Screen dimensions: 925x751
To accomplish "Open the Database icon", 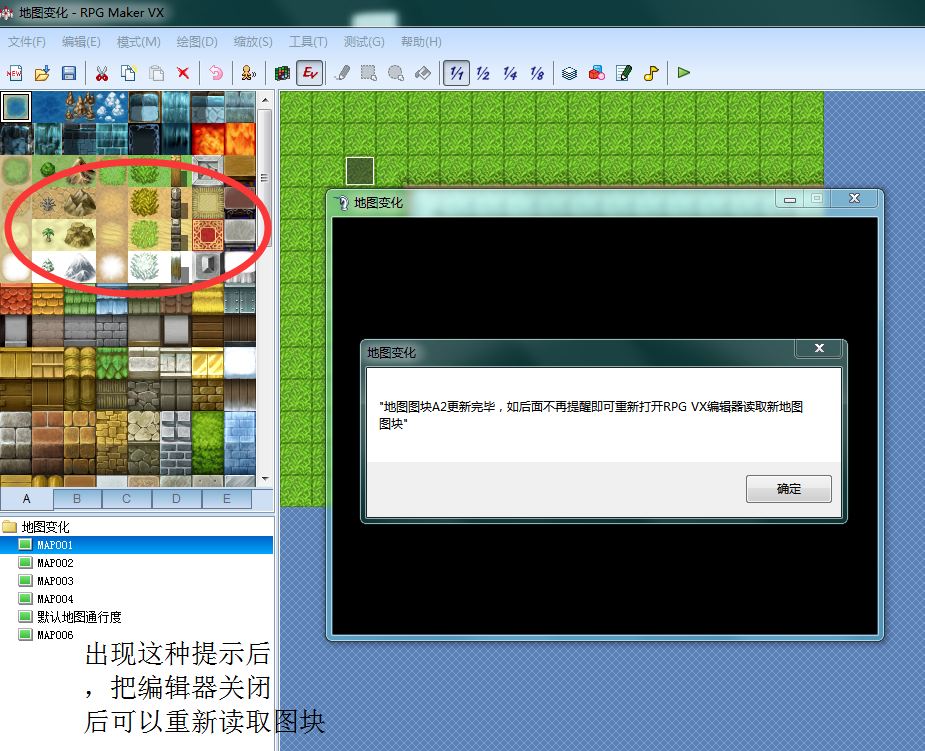I will point(569,73).
